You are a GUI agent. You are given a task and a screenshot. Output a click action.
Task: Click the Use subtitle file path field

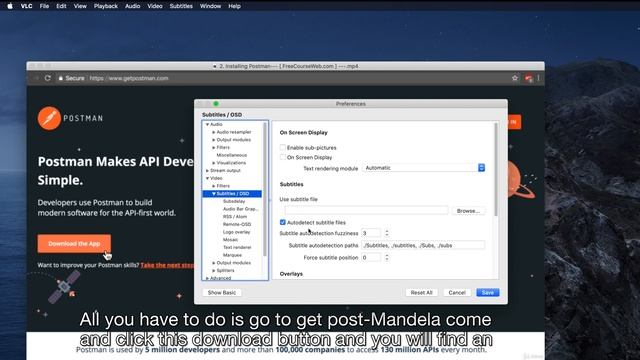(x=367, y=211)
